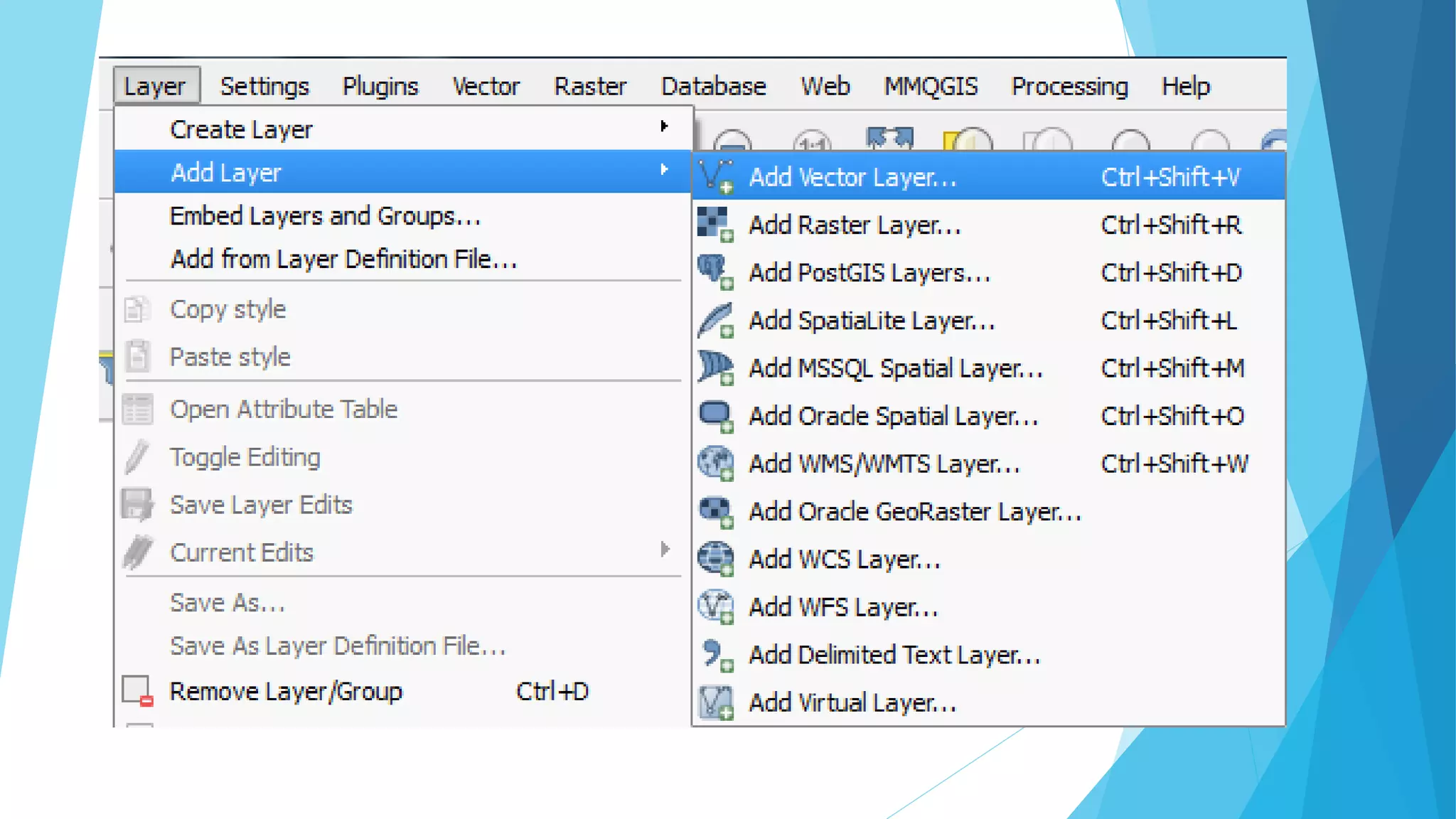Expand the Add Layer submenu arrow
The image size is (1456, 819).
pyautogui.click(x=664, y=169)
